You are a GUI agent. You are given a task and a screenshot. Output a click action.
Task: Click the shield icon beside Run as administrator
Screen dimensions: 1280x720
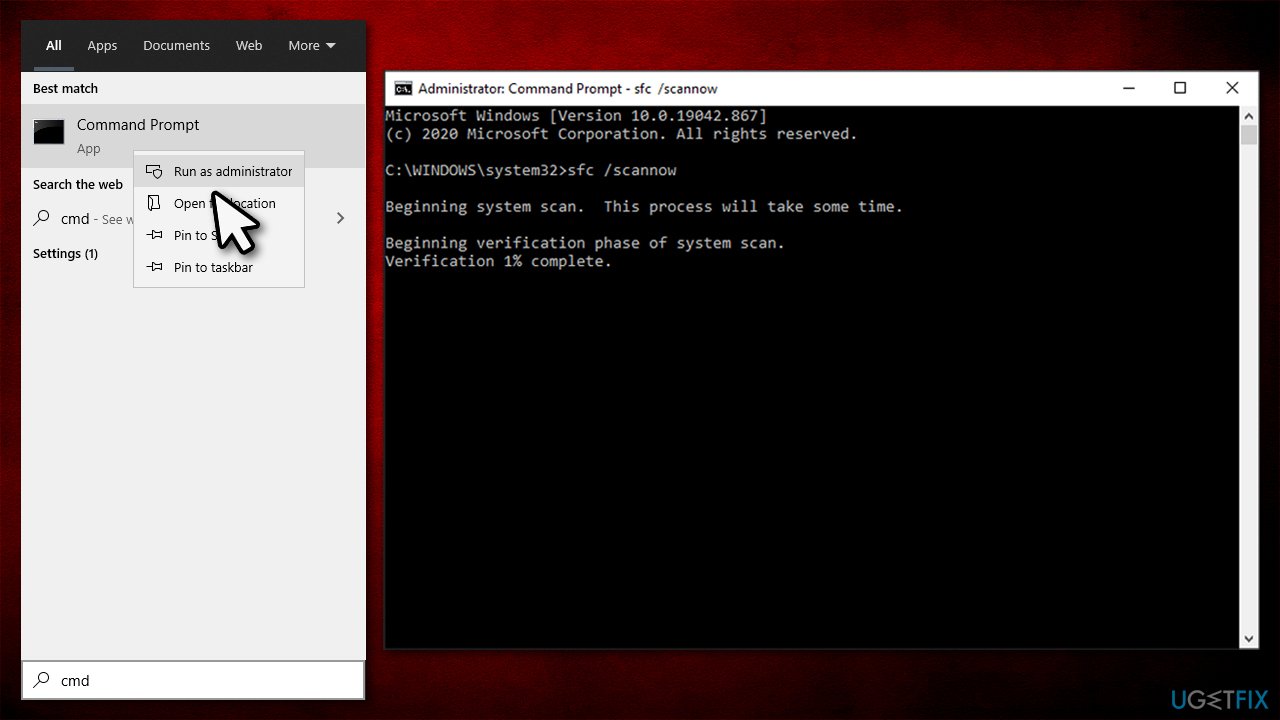pos(154,171)
